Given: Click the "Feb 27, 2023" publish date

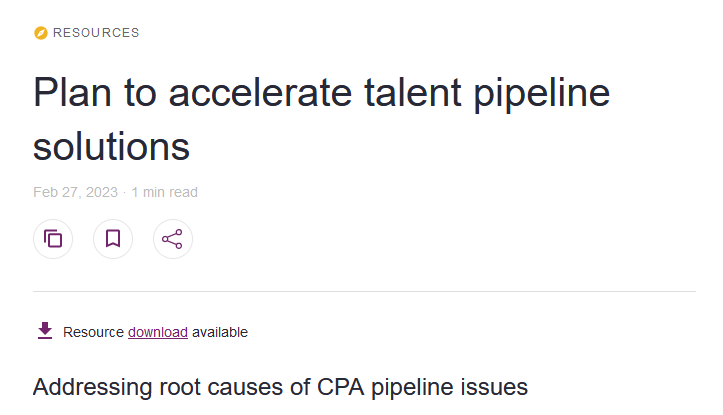Looking at the screenshot, I should point(75,192).
